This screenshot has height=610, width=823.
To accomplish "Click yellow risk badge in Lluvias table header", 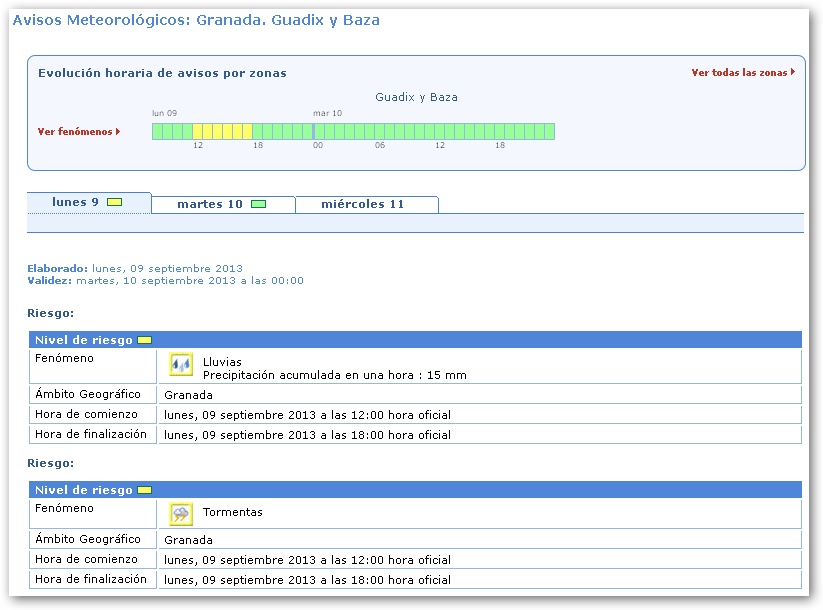I will coord(144,340).
